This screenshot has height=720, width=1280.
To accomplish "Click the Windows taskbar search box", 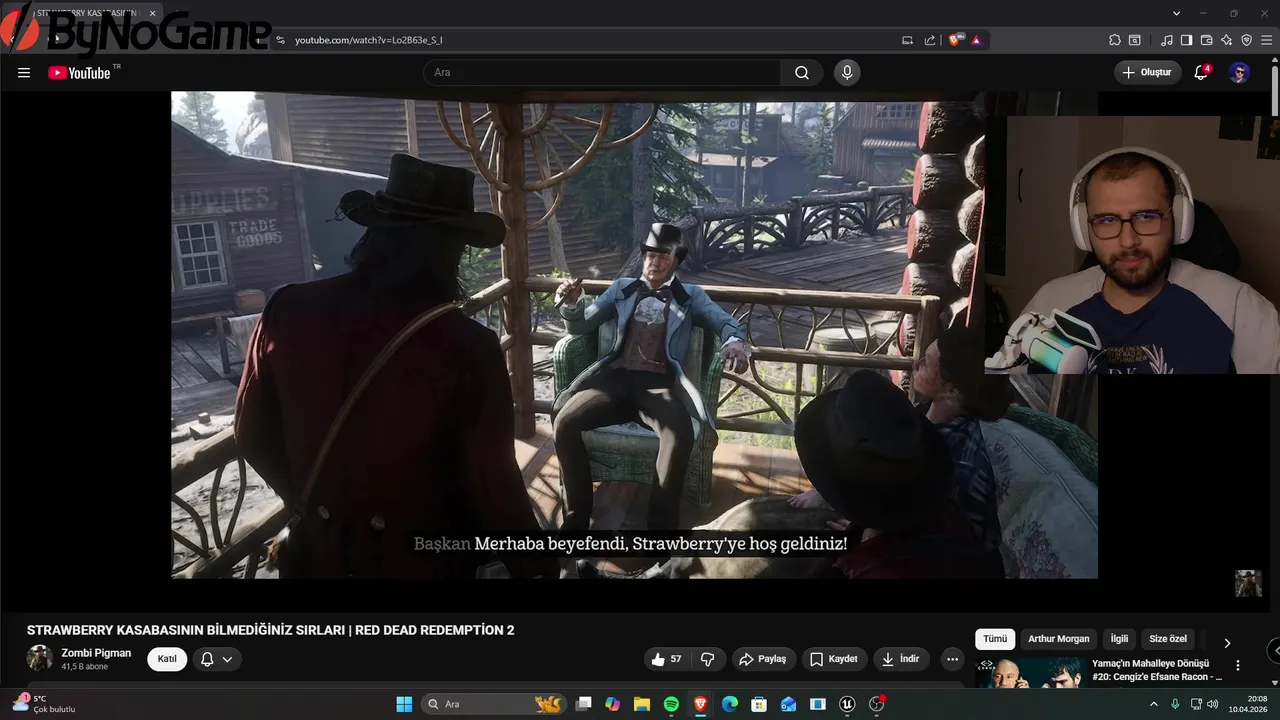I will [492, 704].
